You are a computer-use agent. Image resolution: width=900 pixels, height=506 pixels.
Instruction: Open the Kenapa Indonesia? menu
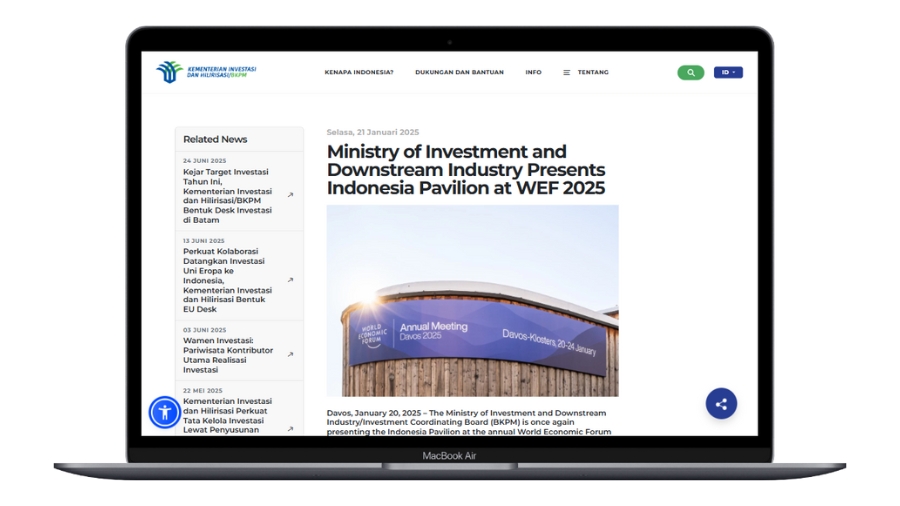[359, 72]
